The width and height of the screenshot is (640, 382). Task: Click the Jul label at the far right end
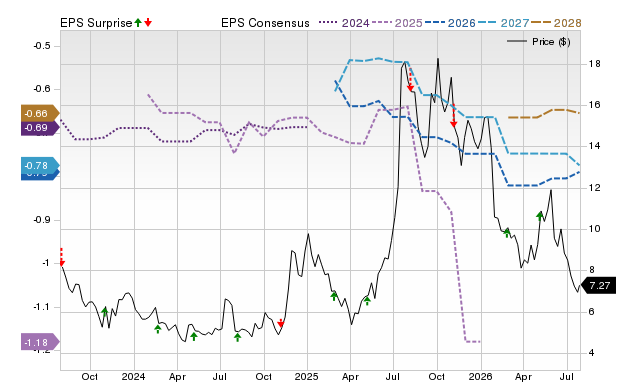coord(566,376)
